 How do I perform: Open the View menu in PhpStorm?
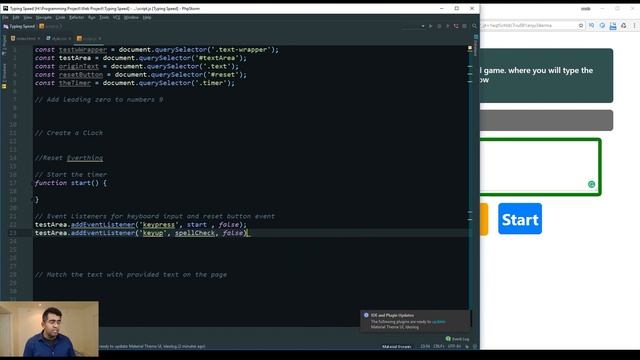click(27, 18)
